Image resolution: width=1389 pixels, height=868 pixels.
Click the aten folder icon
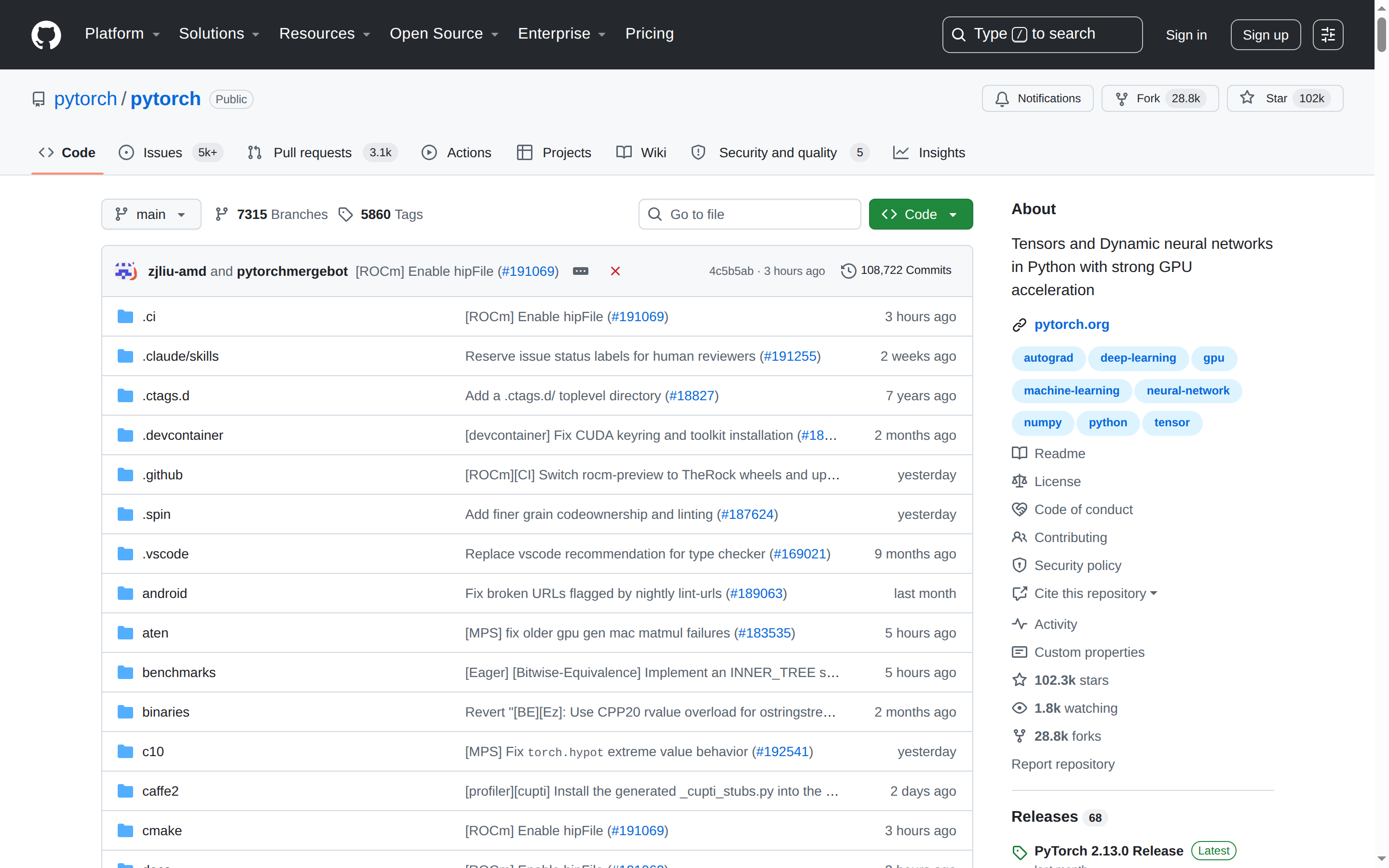tap(125, 633)
